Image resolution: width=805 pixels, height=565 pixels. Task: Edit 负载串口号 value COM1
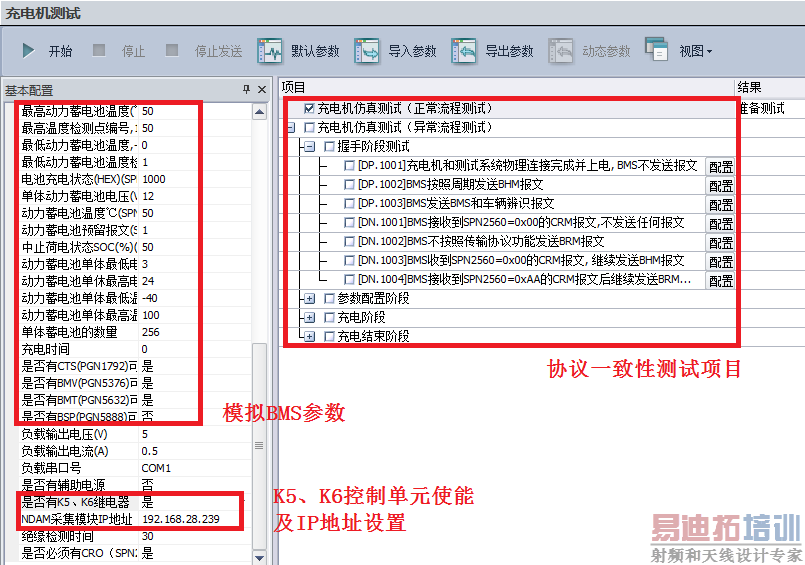pyautogui.click(x=195, y=468)
